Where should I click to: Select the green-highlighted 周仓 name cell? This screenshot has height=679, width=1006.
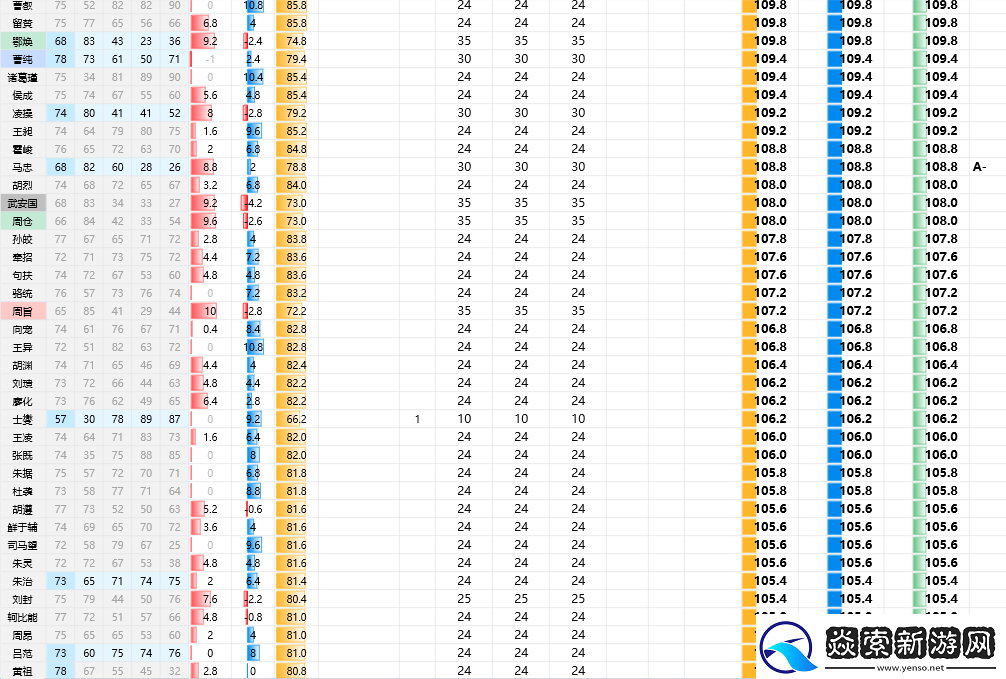[22, 221]
